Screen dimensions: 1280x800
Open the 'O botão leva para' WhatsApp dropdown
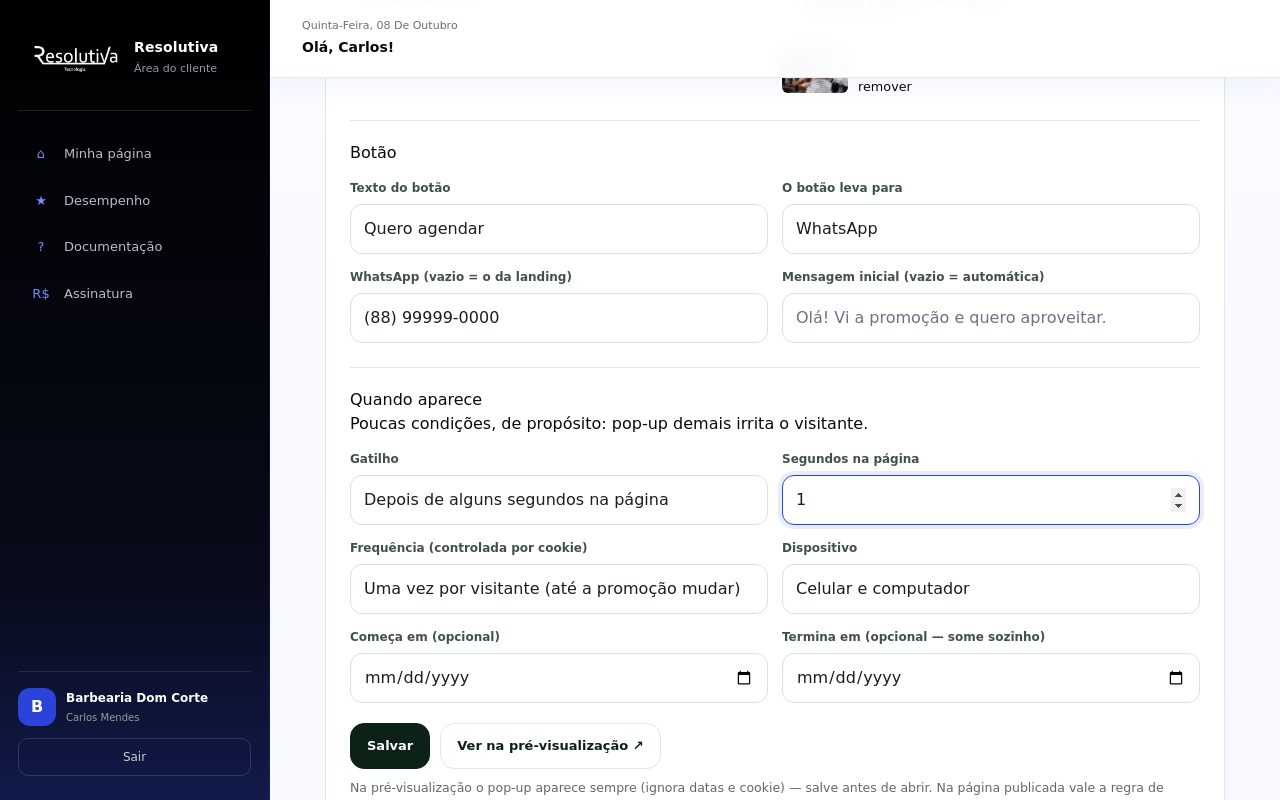point(991,229)
